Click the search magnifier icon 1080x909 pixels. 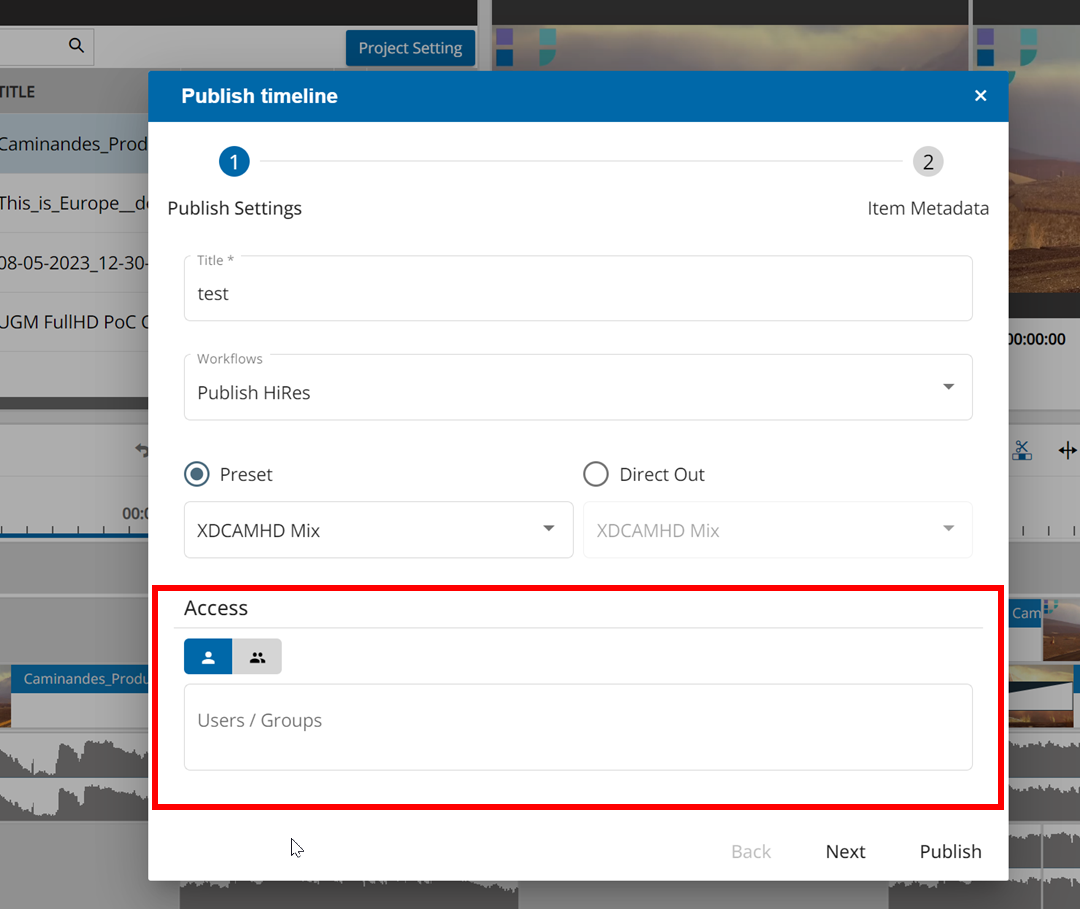point(74,46)
